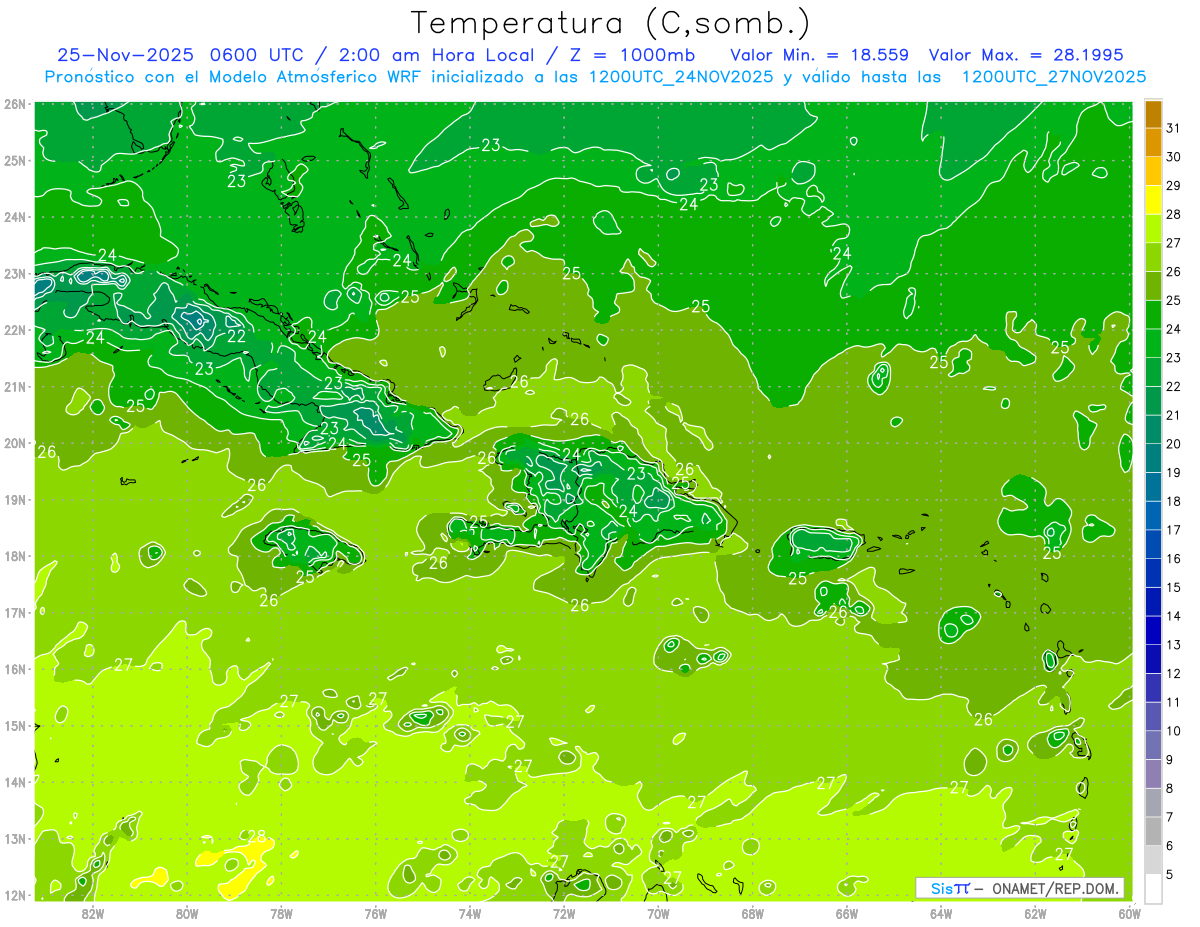Click the blue legend swatch between 16 and 17
The width and height of the screenshot is (1200, 927).
1153,544
